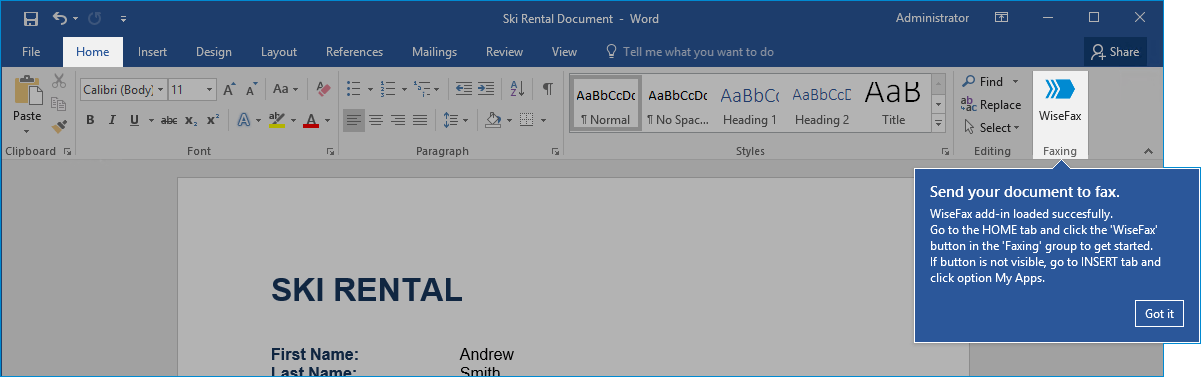Open Customize Quick Access Toolbar arrow
This screenshot has height=377, width=1201.
(x=122, y=19)
